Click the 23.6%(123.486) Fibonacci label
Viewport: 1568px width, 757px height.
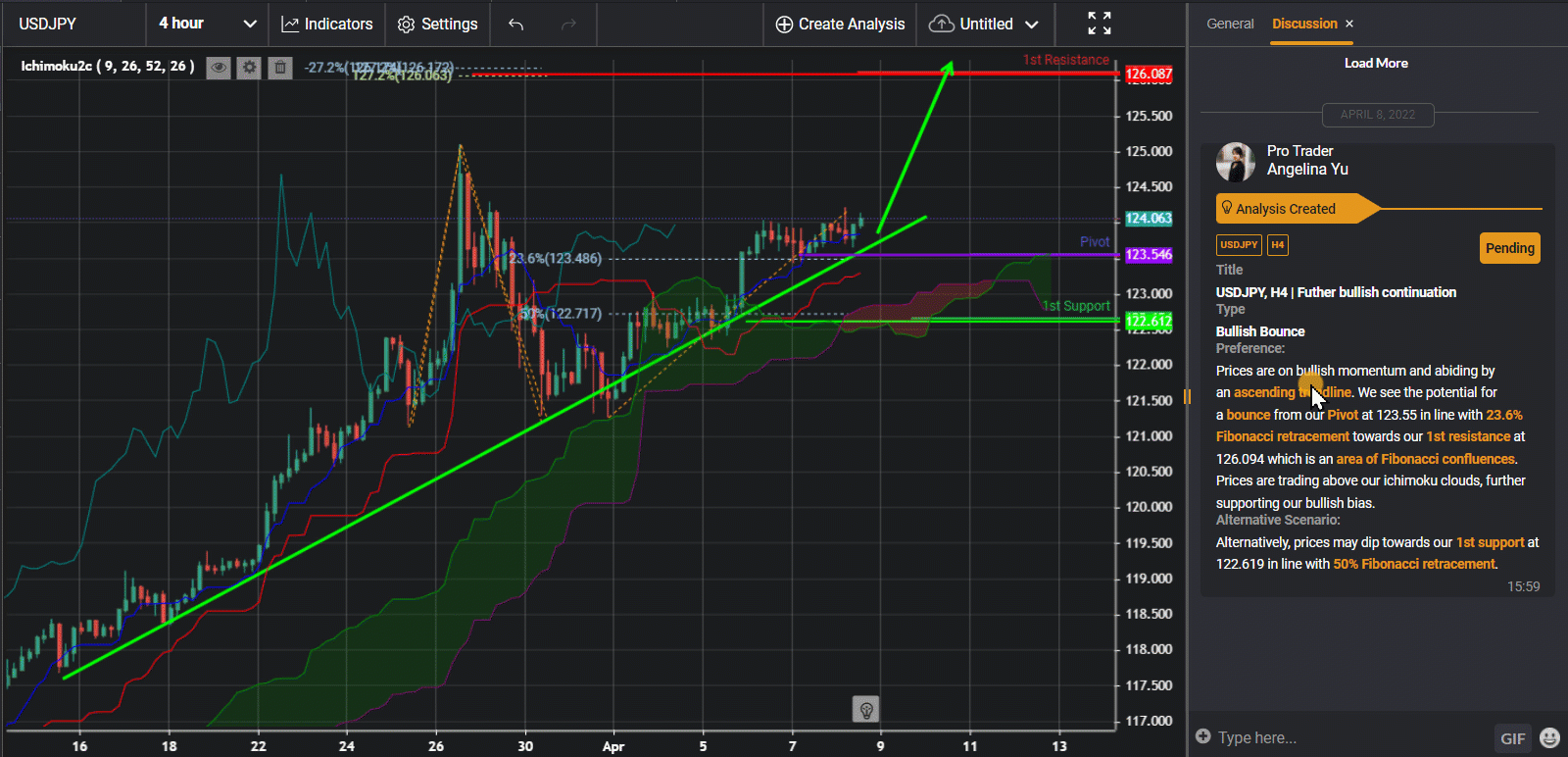click(556, 259)
